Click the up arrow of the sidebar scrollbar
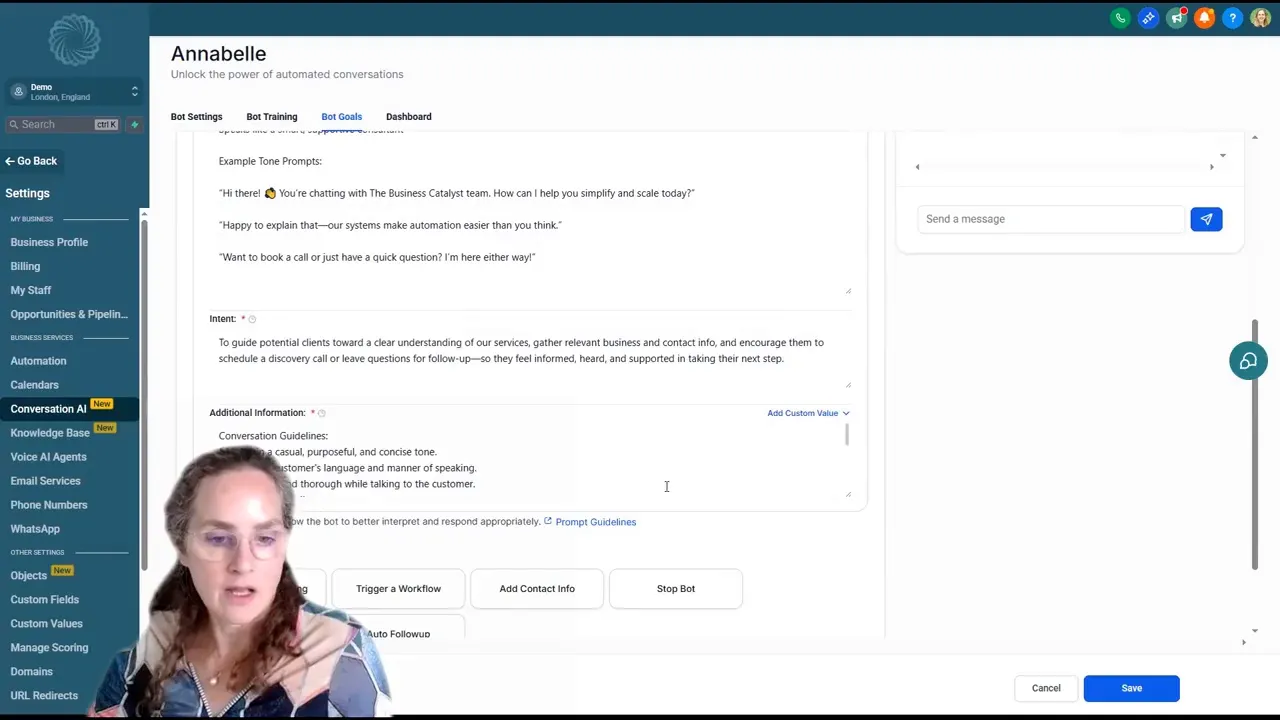This screenshot has width=1280, height=720. 144,214
